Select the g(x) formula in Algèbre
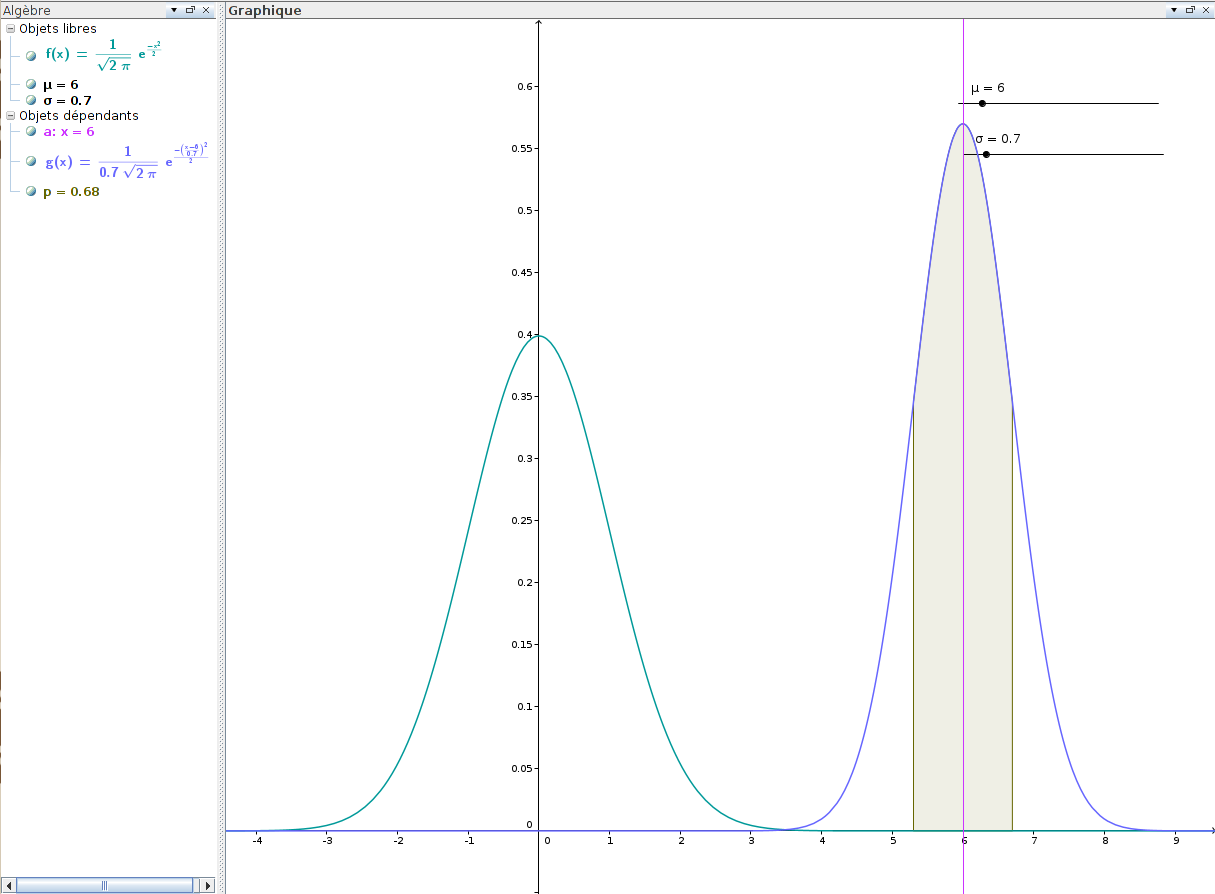This screenshot has width=1215, height=894. [x=126, y=161]
